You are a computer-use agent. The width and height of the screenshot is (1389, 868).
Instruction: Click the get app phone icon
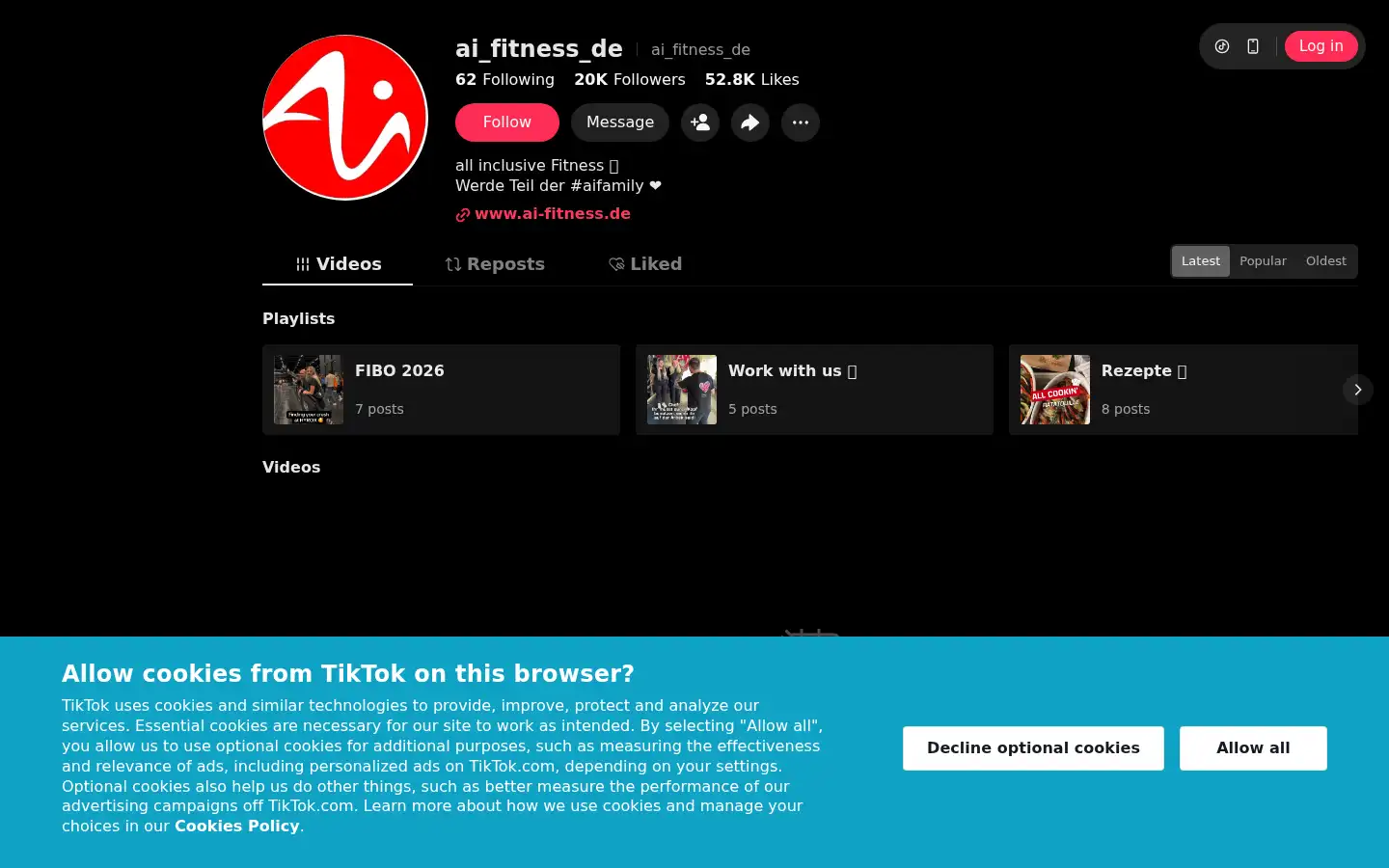click(1253, 46)
